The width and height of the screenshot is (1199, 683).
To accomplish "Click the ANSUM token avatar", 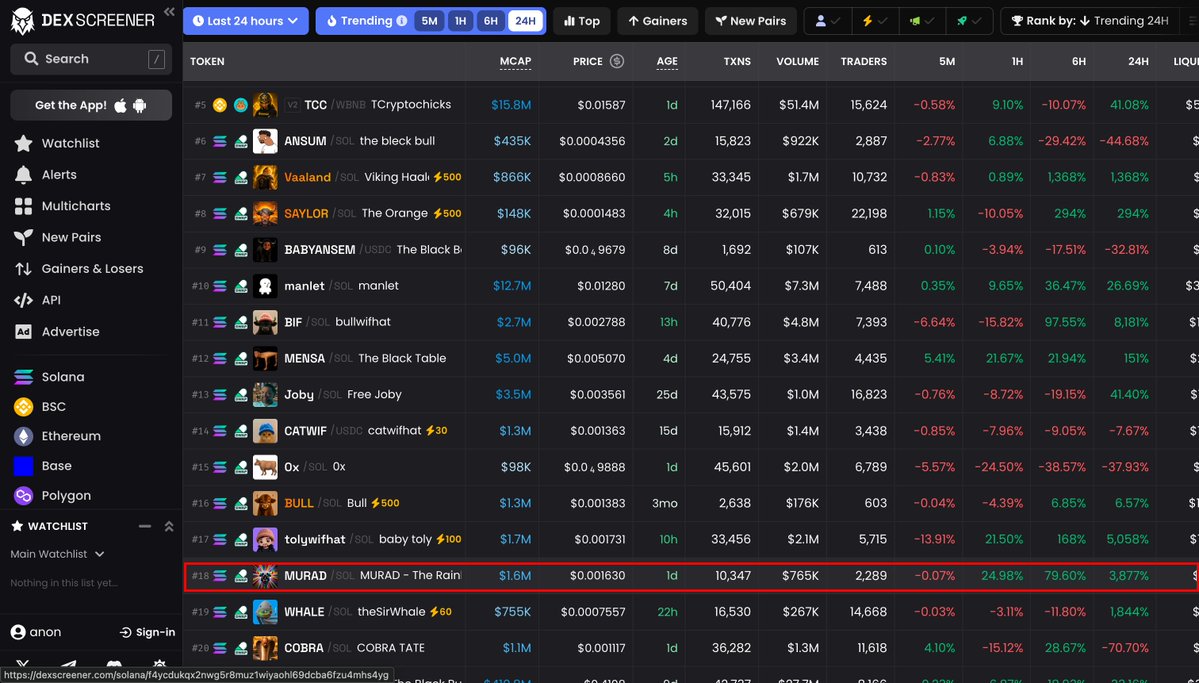I will [265, 141].
